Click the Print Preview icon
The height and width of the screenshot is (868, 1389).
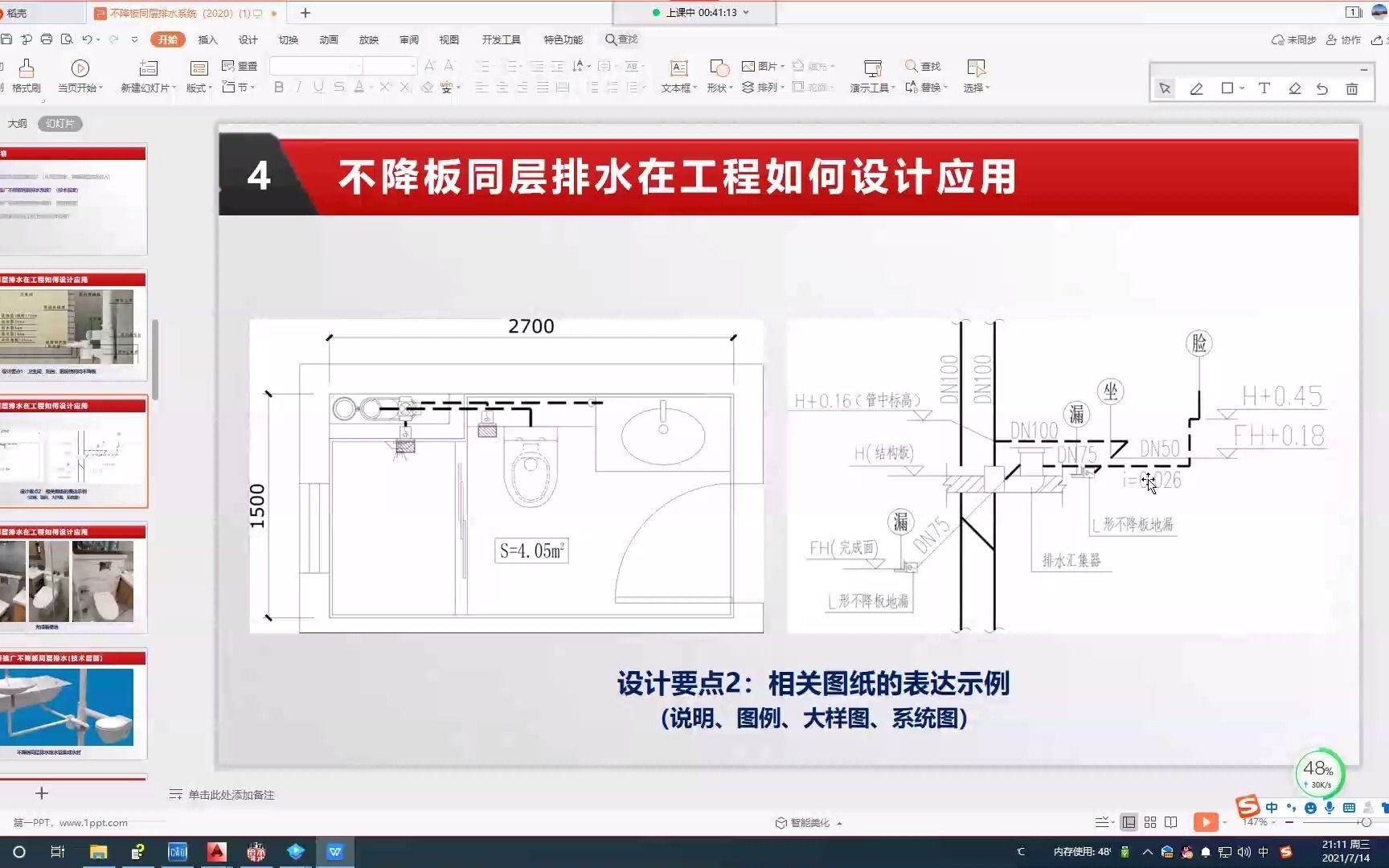pyautogui.click(x=67, y=39)
